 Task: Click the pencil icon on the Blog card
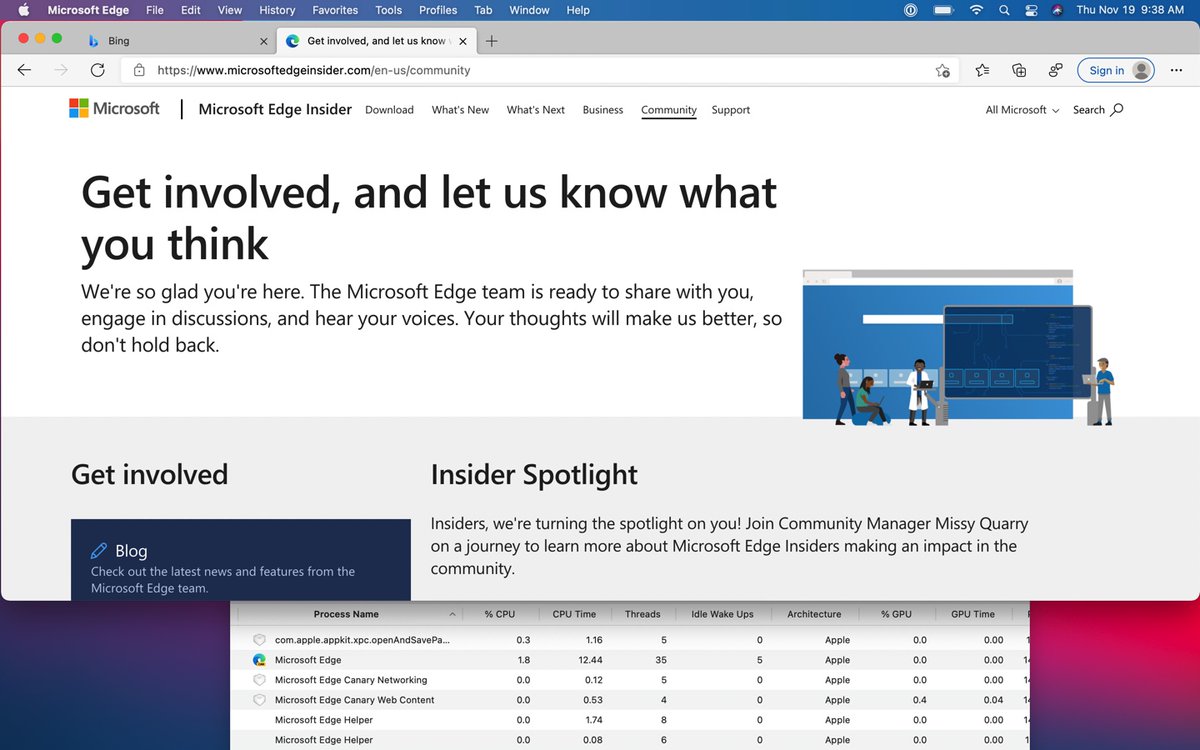point(98,550)
